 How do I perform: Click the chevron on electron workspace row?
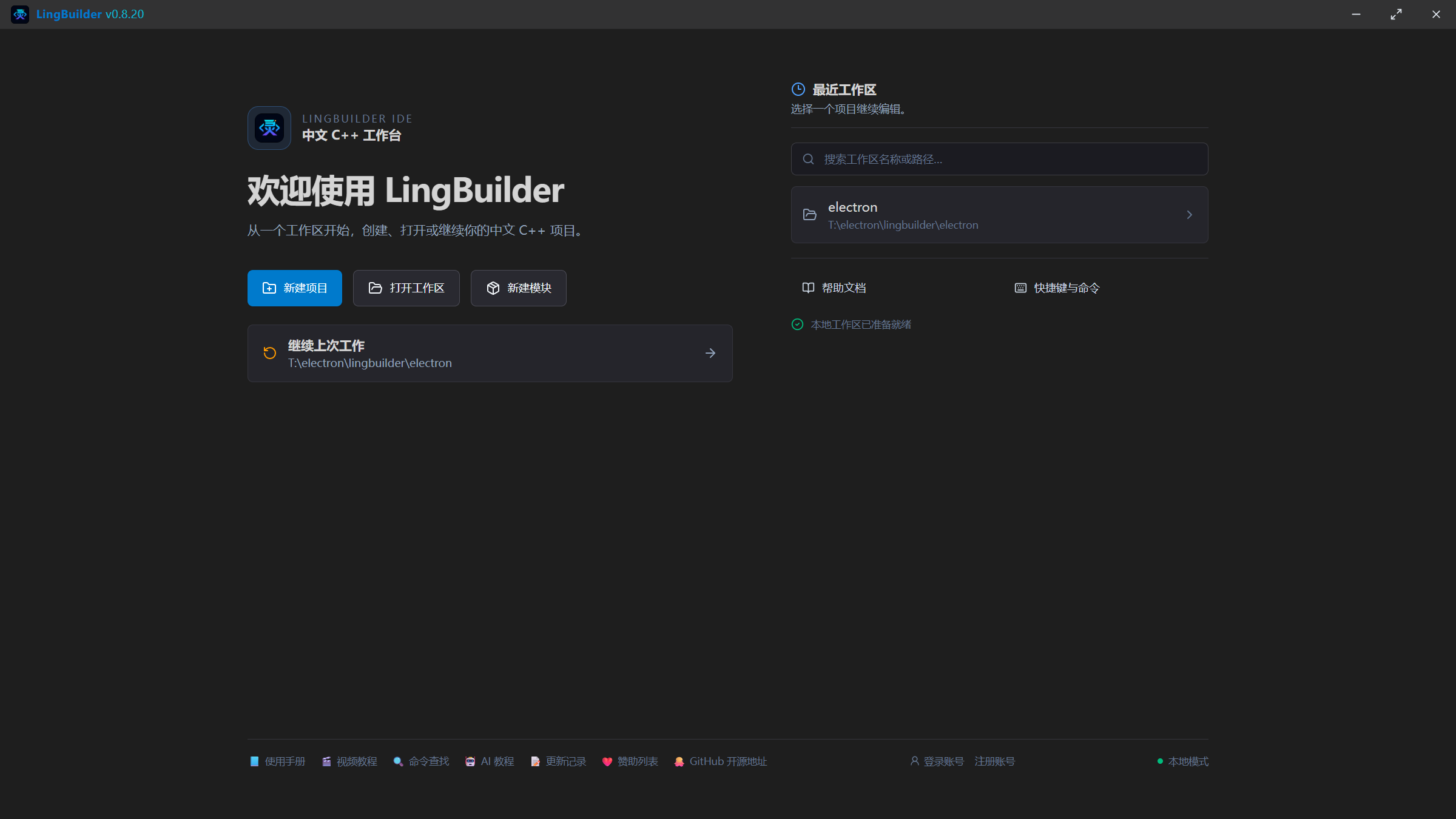click(x=1189, y=215)
